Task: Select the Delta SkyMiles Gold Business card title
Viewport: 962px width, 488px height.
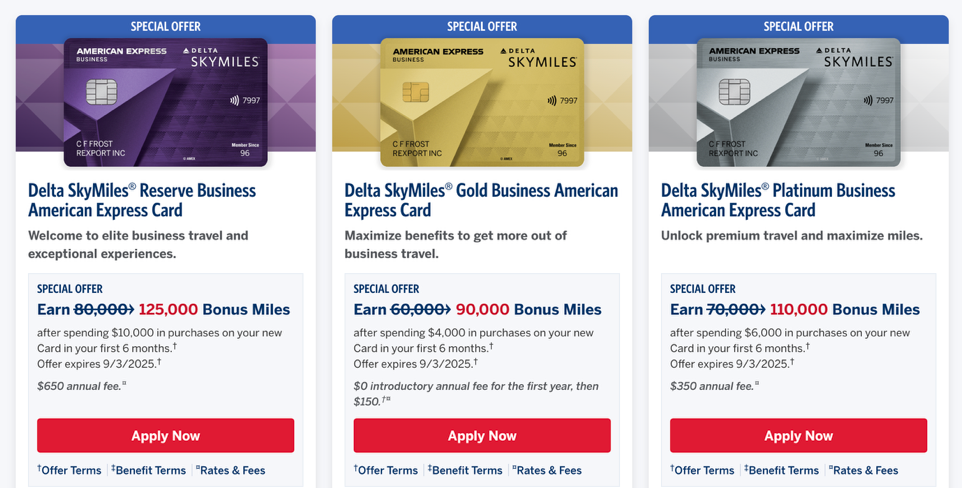Action: coord(482,200)
